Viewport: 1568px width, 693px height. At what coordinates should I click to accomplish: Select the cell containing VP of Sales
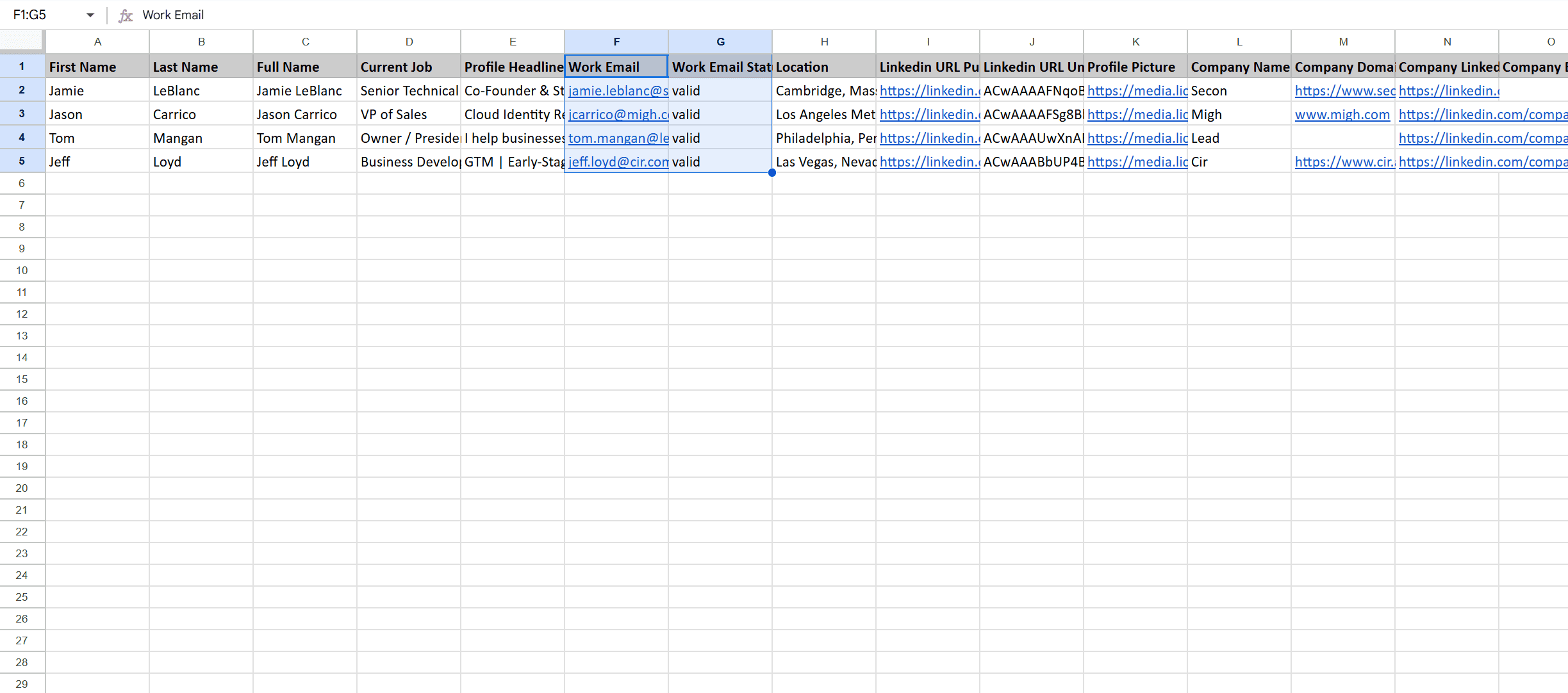[409, 113]
